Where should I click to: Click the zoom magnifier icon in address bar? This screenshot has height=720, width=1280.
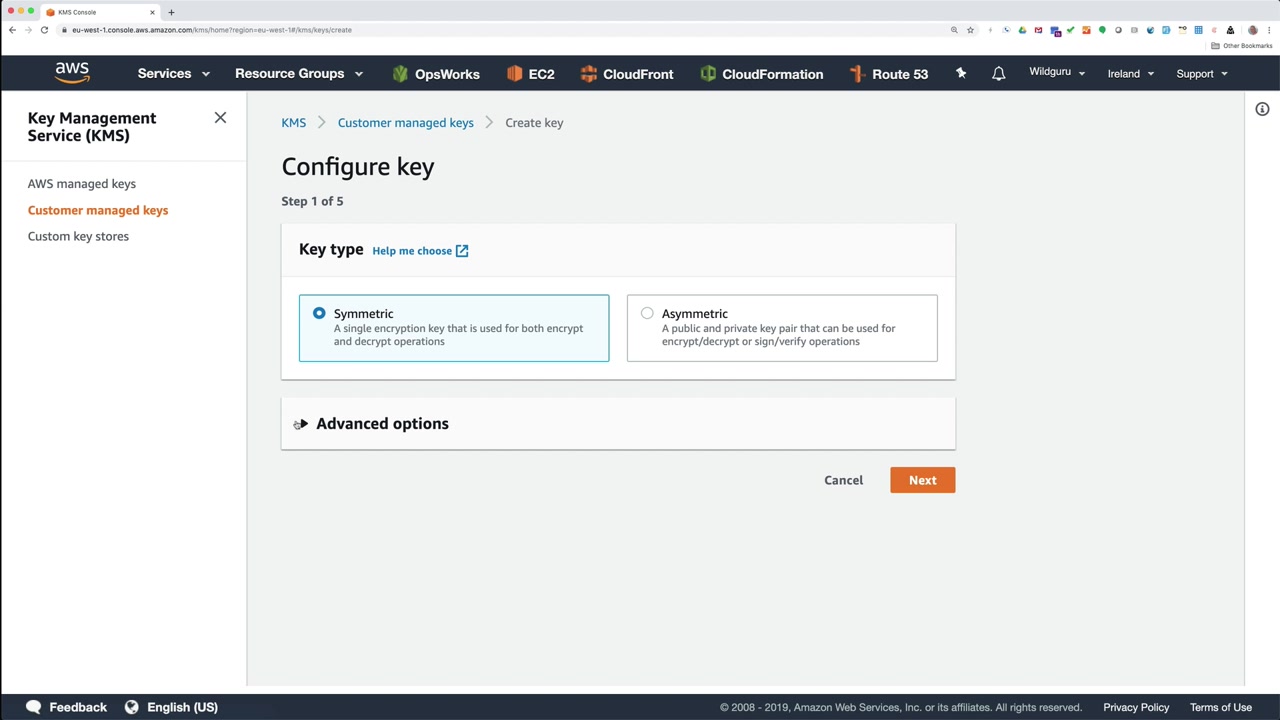(x=954, y=30)
